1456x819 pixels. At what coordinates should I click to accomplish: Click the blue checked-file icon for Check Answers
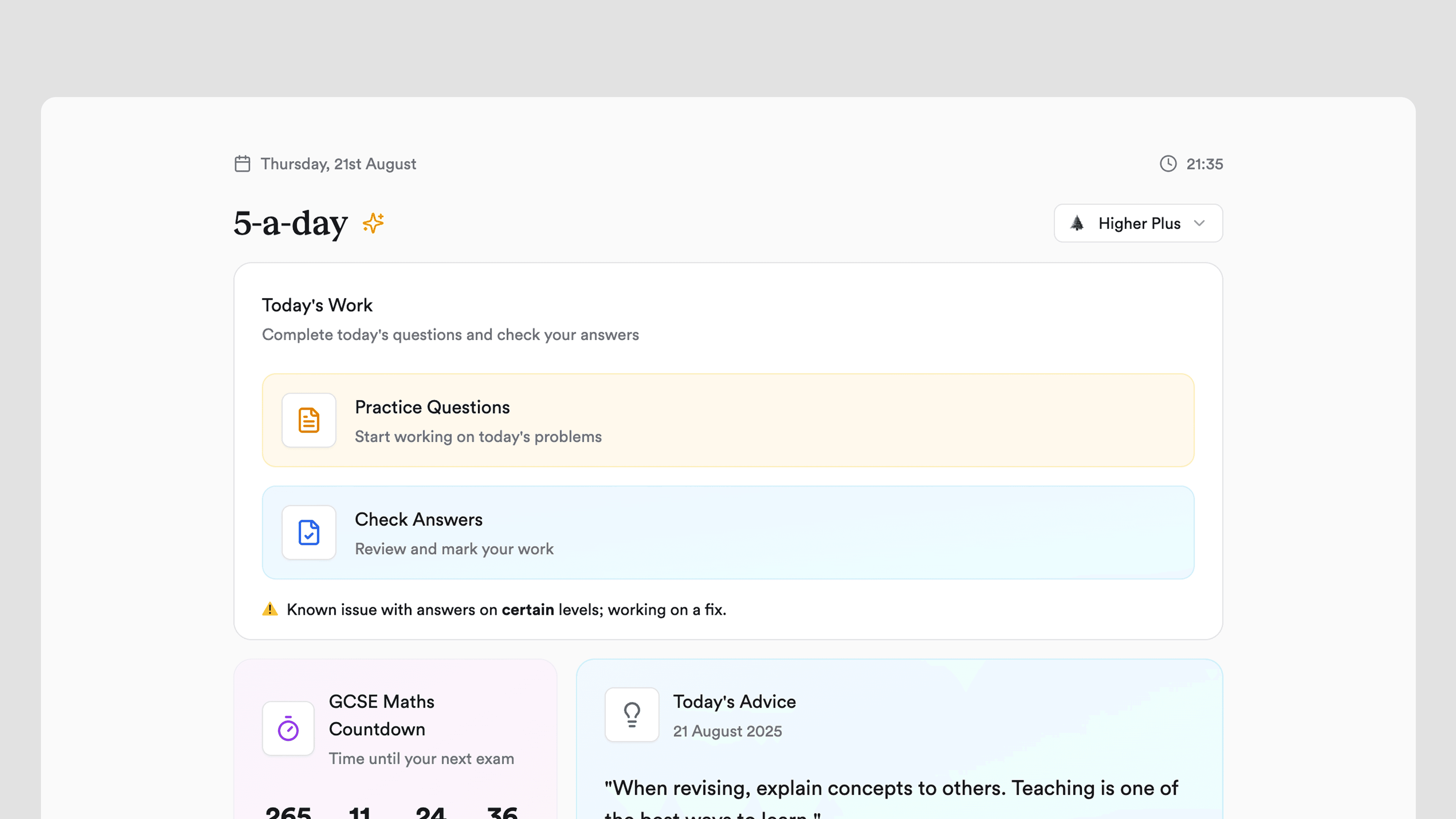pyautogui.click(x=309, y=532)
